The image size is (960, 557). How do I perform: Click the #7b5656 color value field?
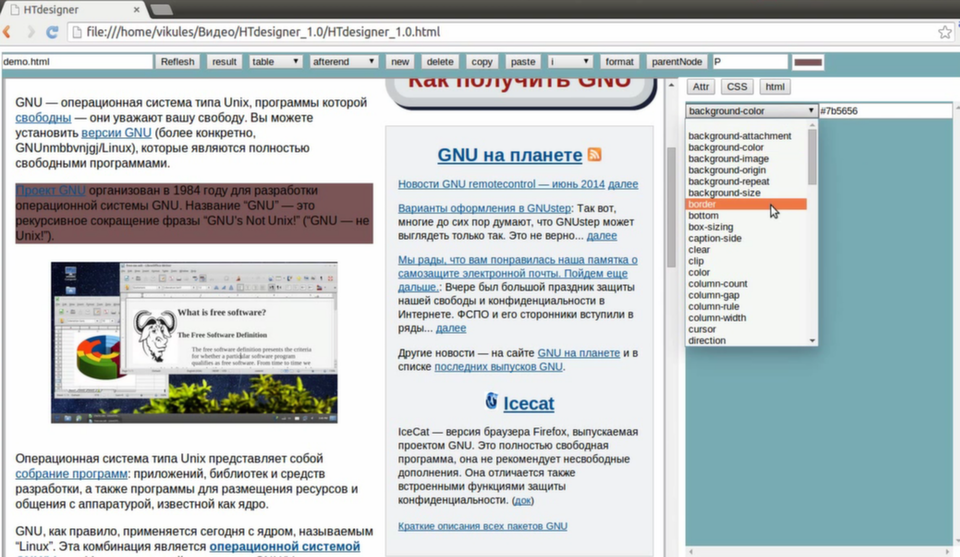(x=885, y=111)
